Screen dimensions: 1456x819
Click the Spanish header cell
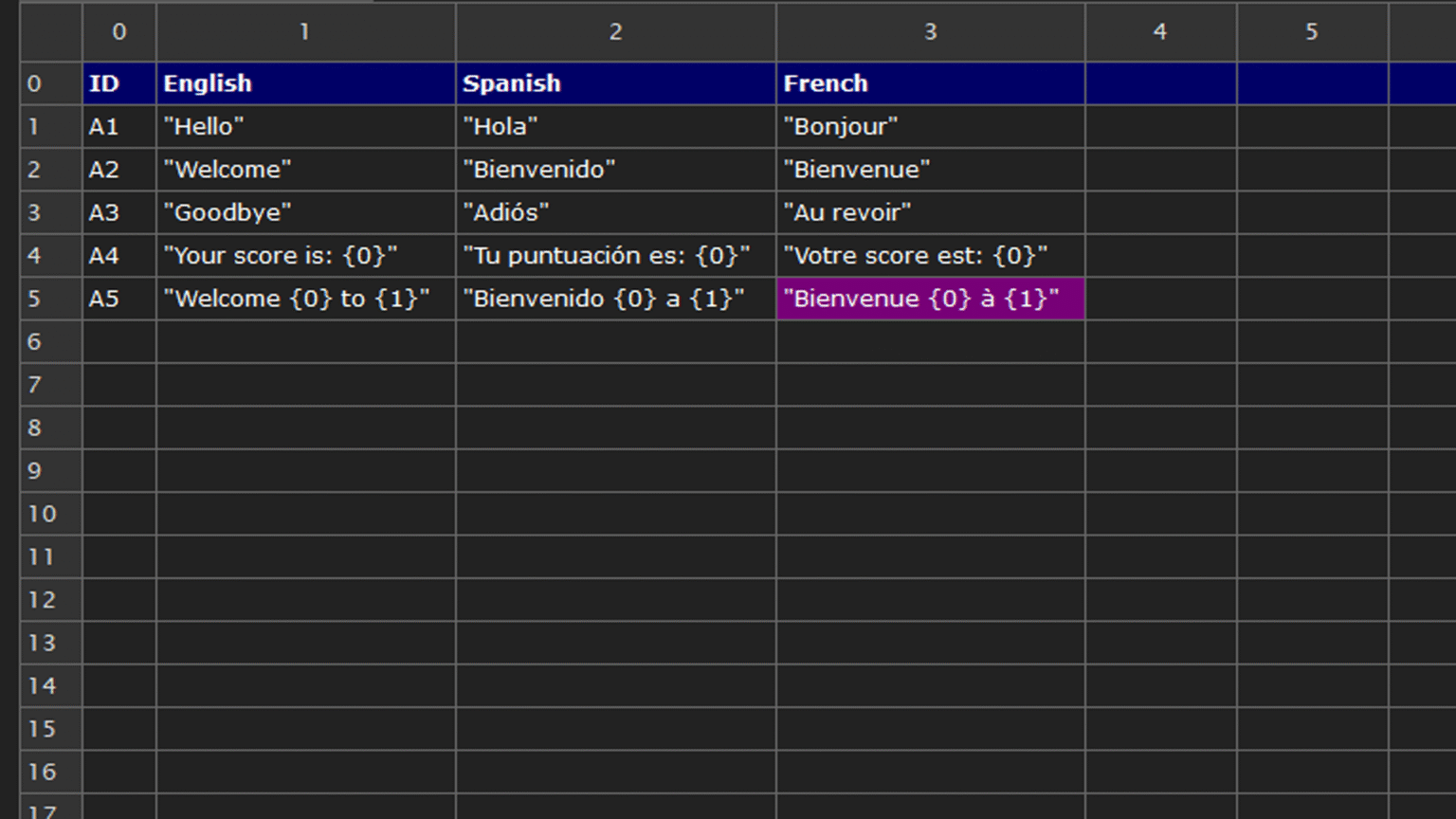615,83
